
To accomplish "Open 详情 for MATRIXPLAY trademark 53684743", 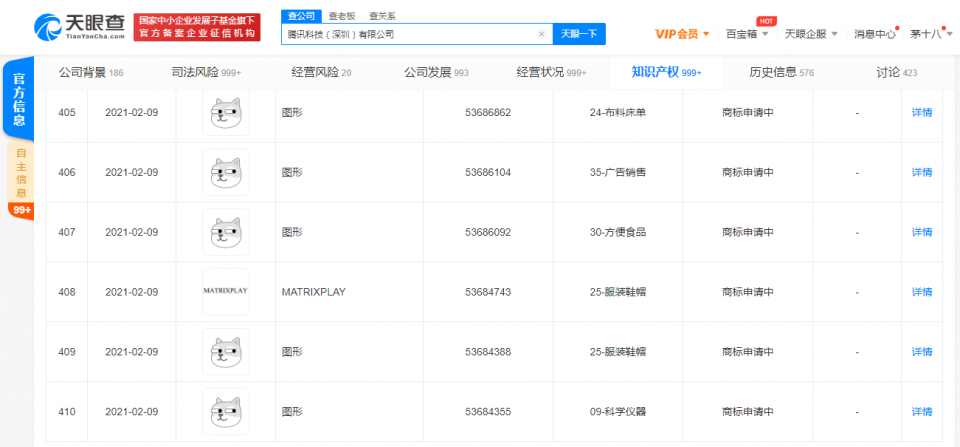I will [x=921, y=292].
